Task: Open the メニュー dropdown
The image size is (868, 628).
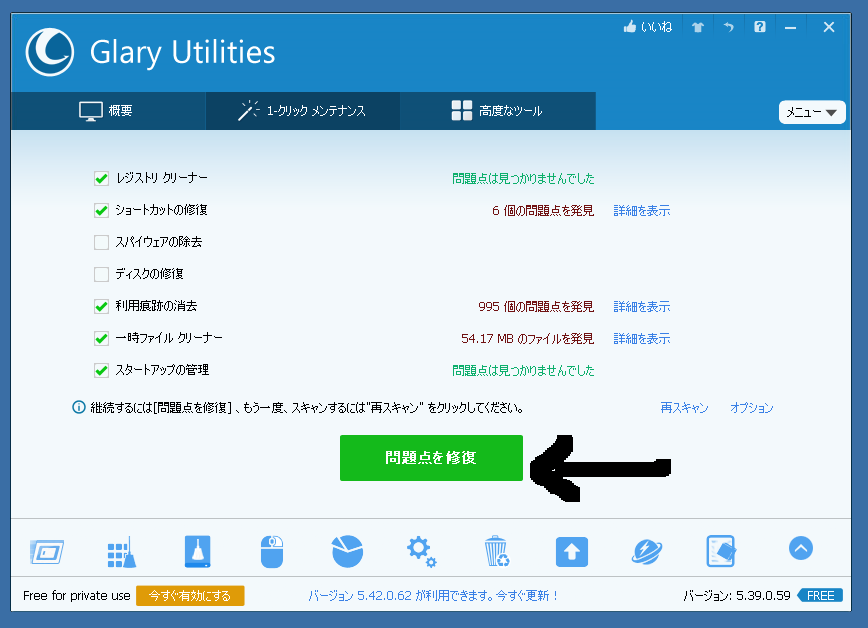Action: (812, 112)
